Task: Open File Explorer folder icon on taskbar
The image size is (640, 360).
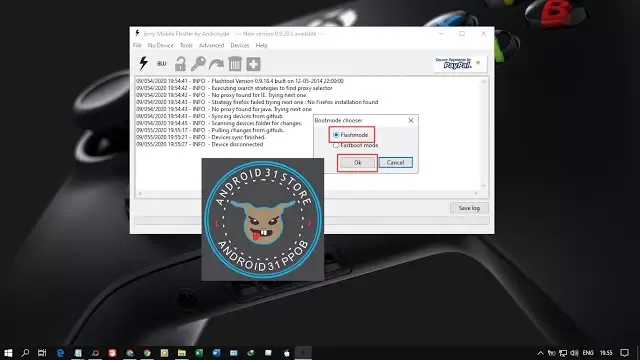Action: click(x=182, y=353)
